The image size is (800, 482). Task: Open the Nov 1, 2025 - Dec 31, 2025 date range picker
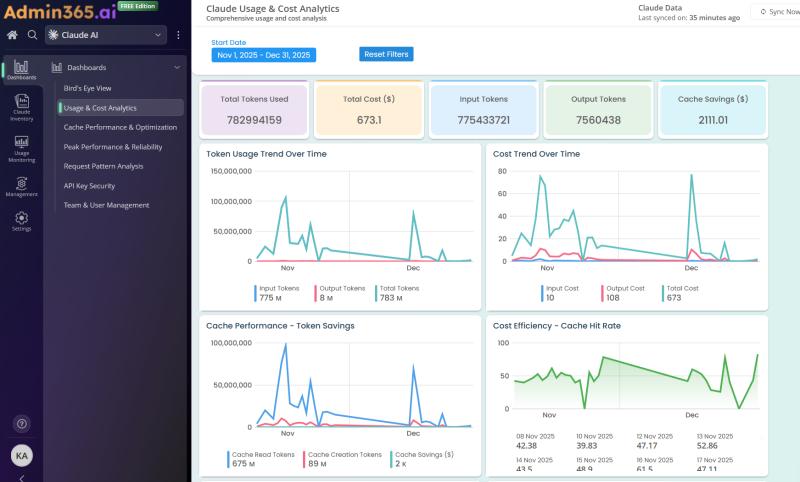click(x=264, y=55)
